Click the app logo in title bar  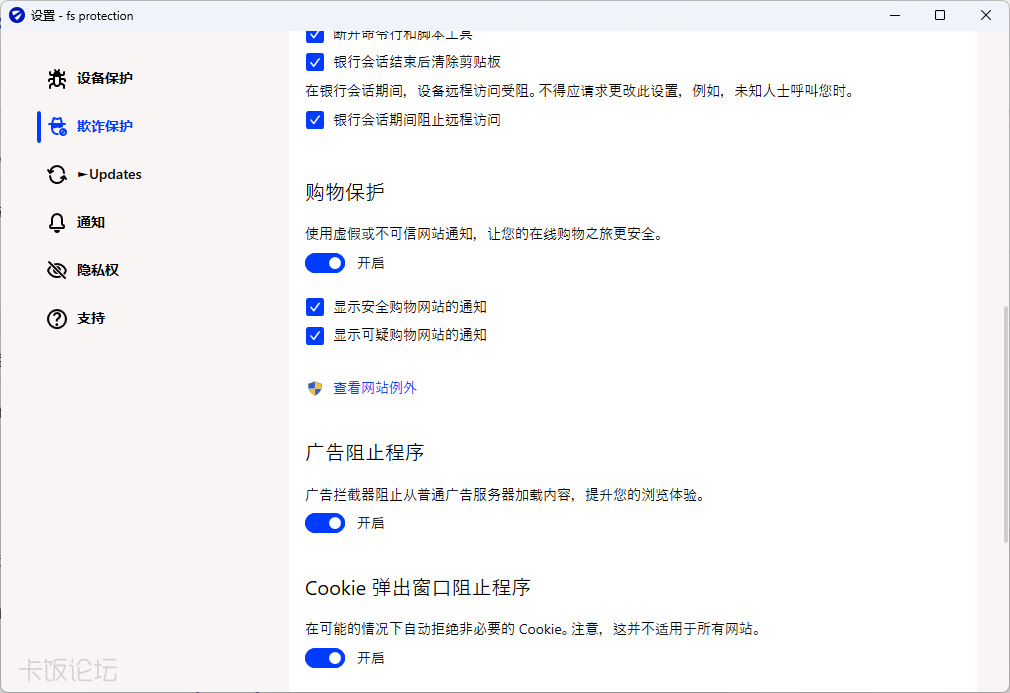17,15
